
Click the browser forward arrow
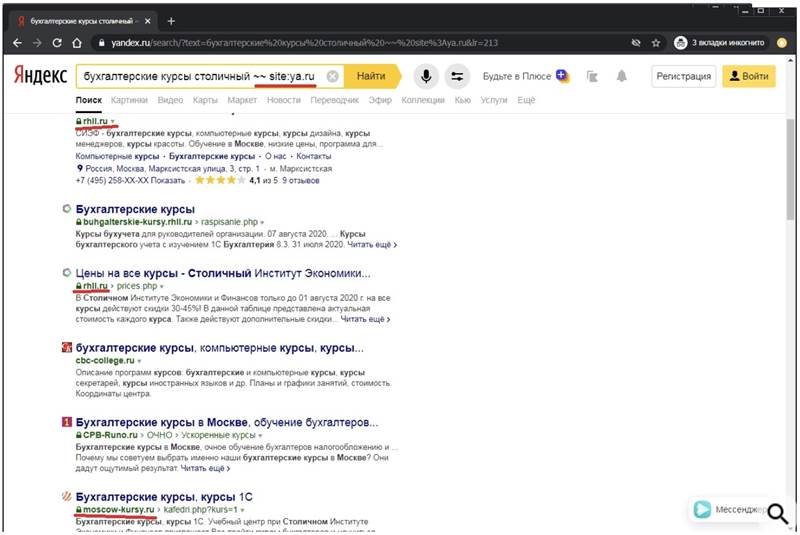point(37,43)
